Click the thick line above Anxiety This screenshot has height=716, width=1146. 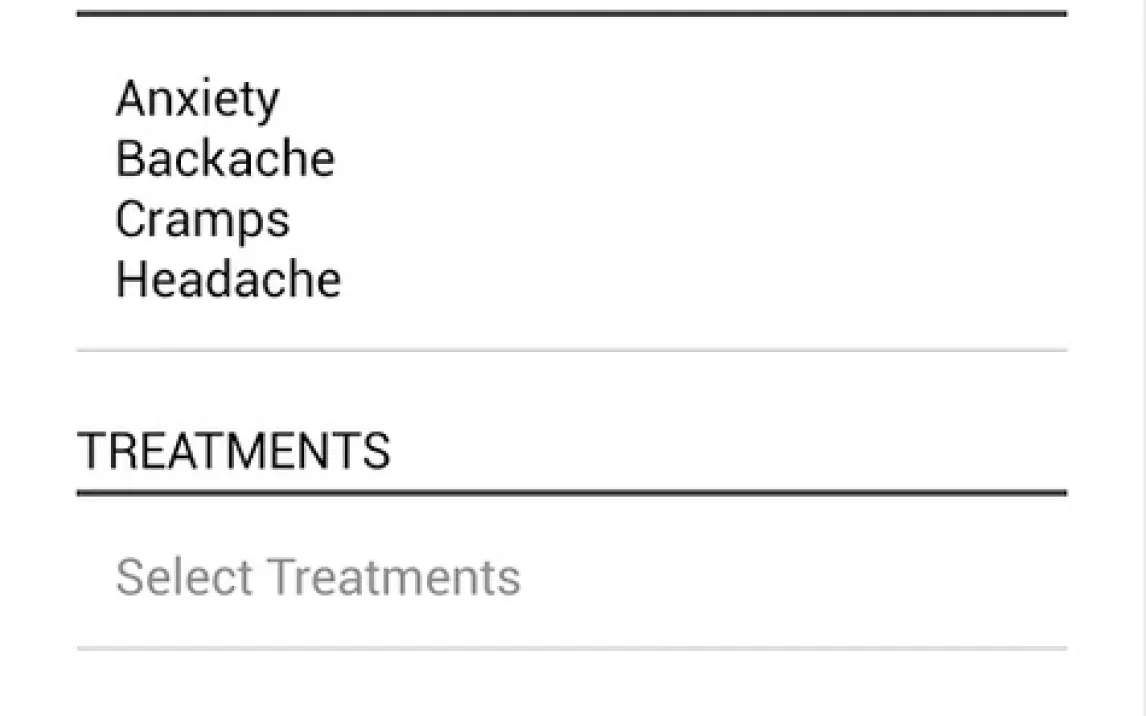coord(572,13)
